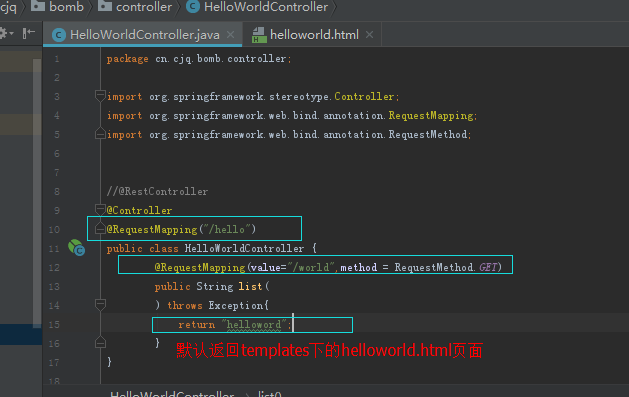Collapse the list method fold marker on line 14
The width and height of the screenshot is (629, 397).
coord(100,304)
